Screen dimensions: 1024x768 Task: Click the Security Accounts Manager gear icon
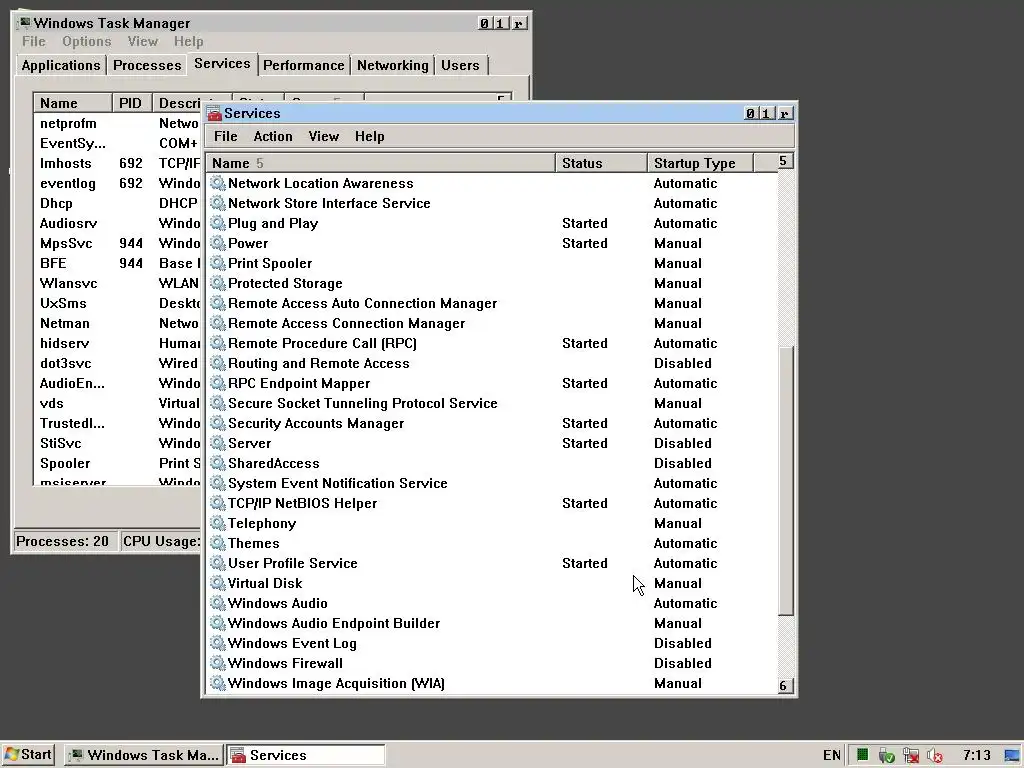(217, 423)
